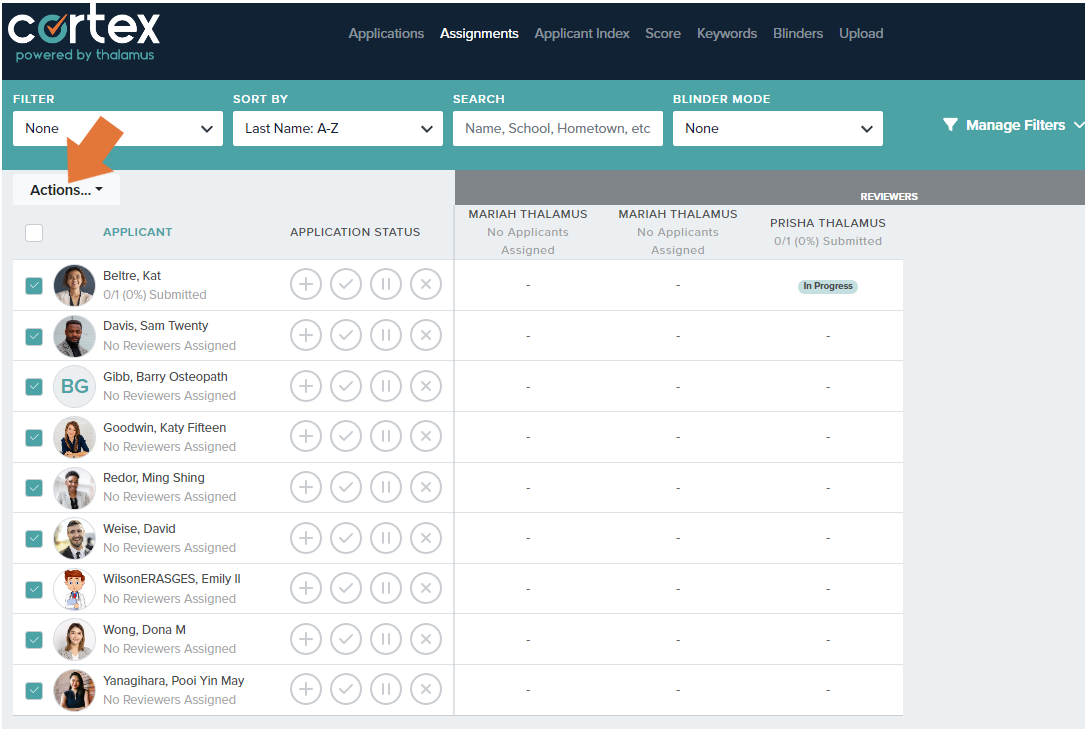
Task: Toggle off Pooi Yin May Yanagihara's row checkbox
Action: [x=34, y=690]
